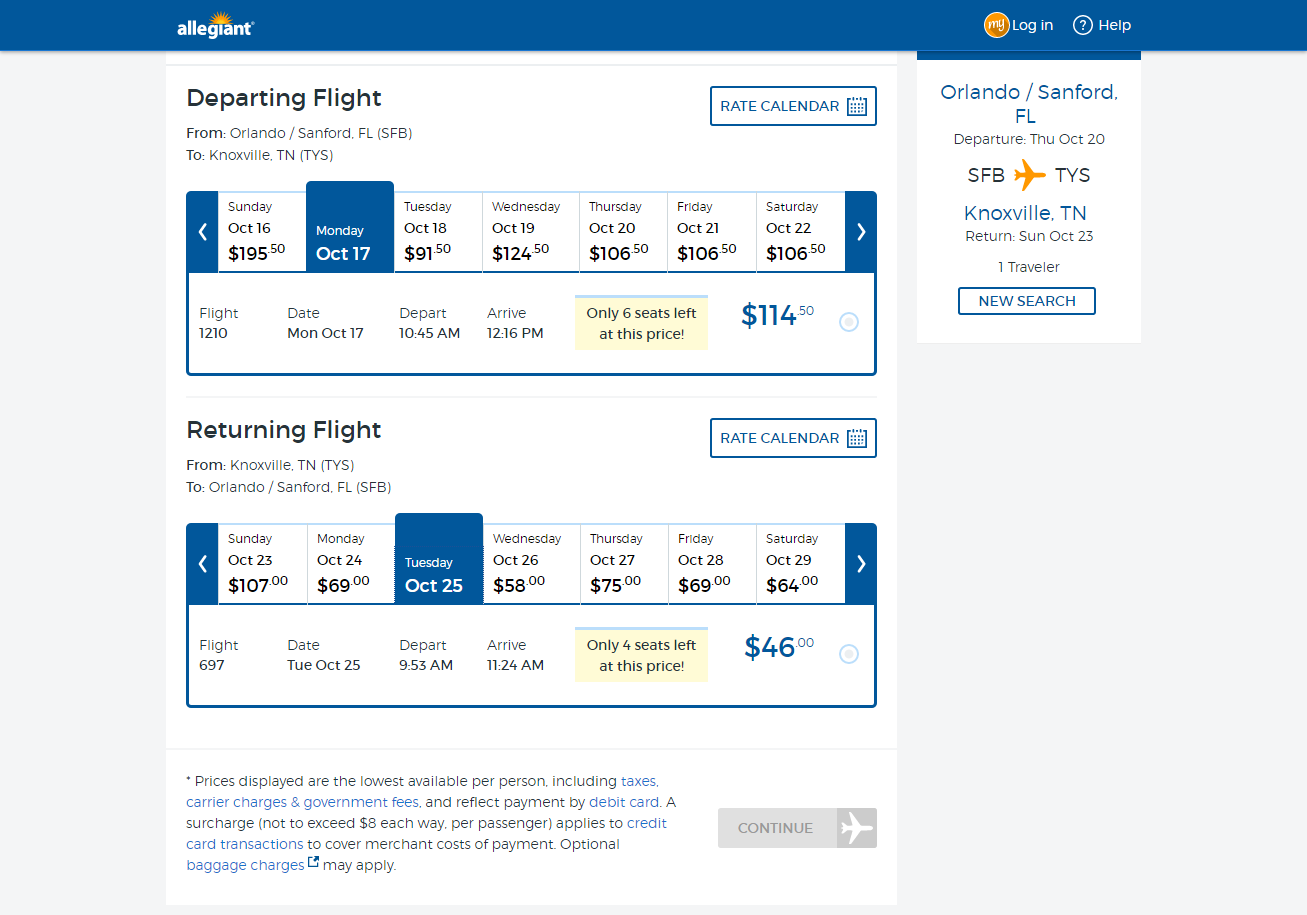
Task: Select the $46.00 returning flight radio button
Action: click(849, 654)
